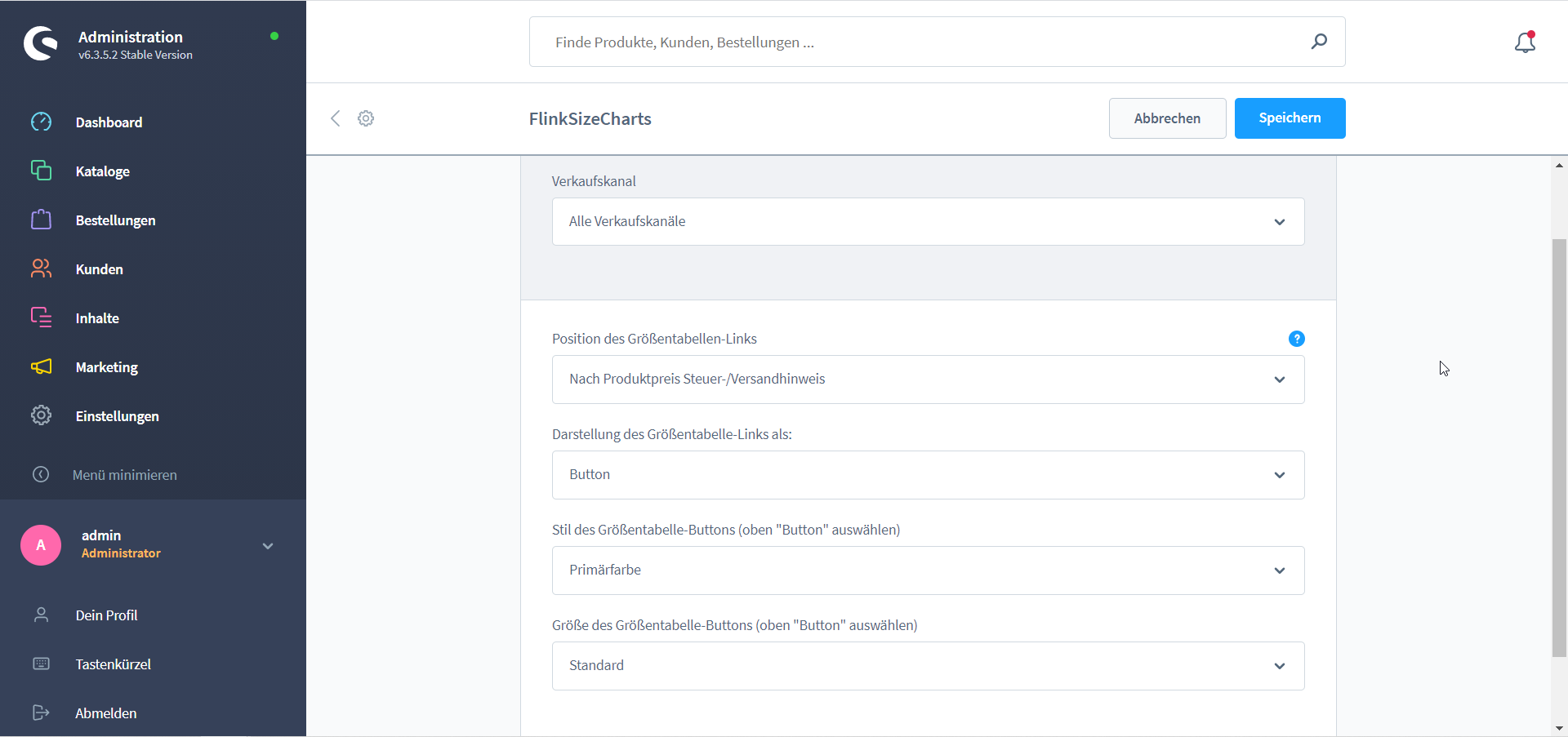The width and height of the screenshot is (1568, 737).
Task: Expand the admin user menu chevron
Action: coord(268,546)
